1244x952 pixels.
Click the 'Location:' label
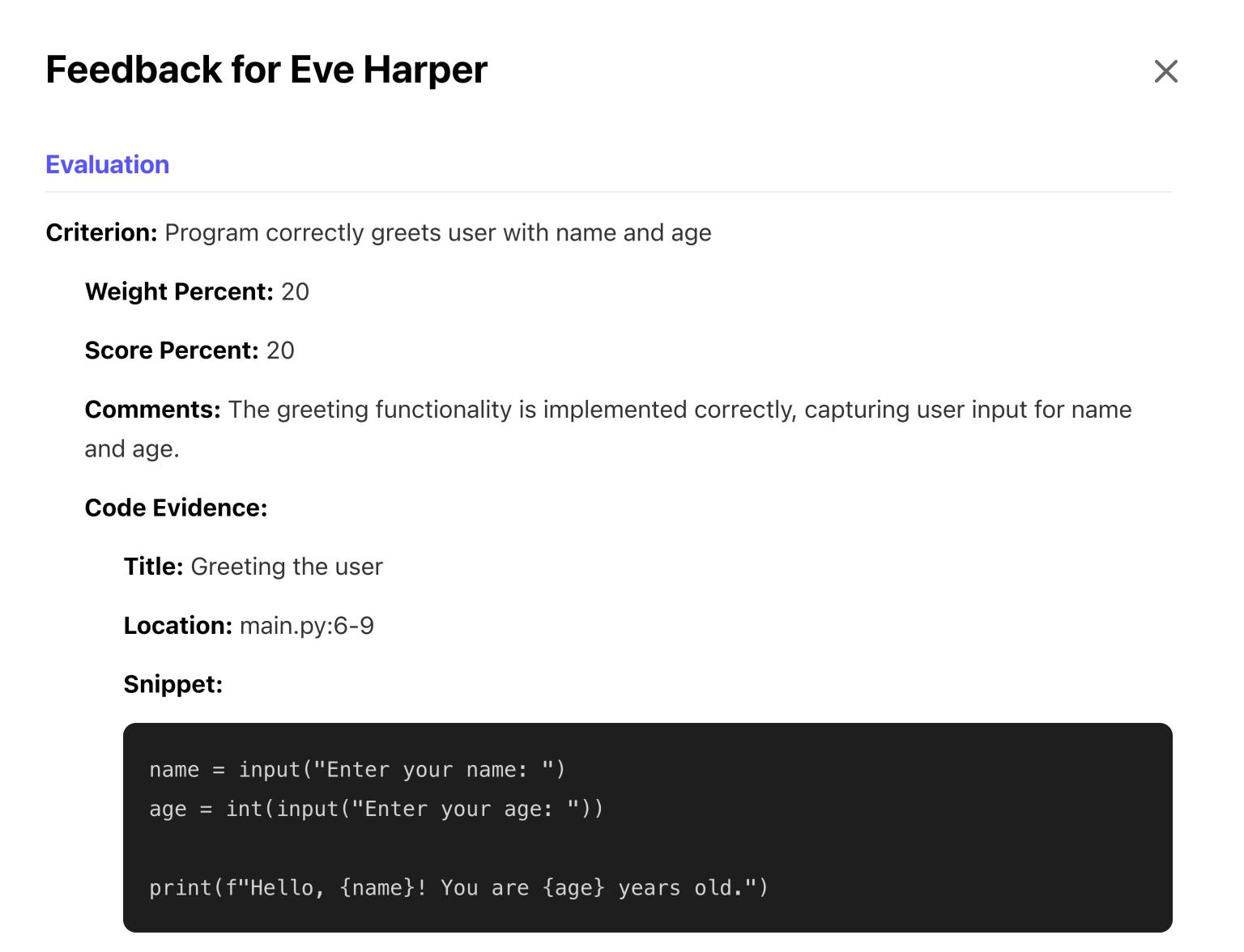(x=178, y=626)
